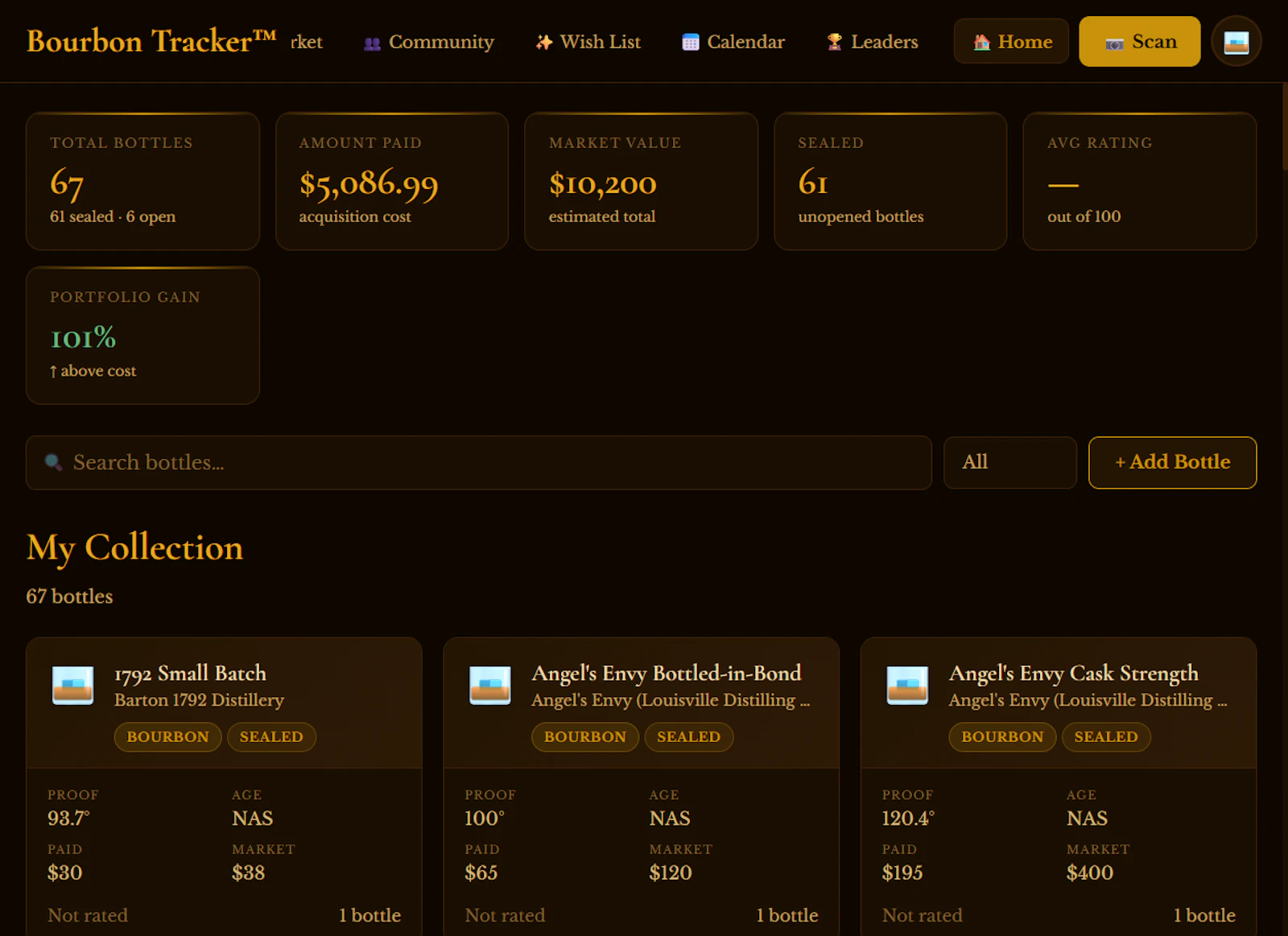Click the Market Value stat card
Image resolution: width=1288 pixels, height=936 pixels.
point(642,181)
